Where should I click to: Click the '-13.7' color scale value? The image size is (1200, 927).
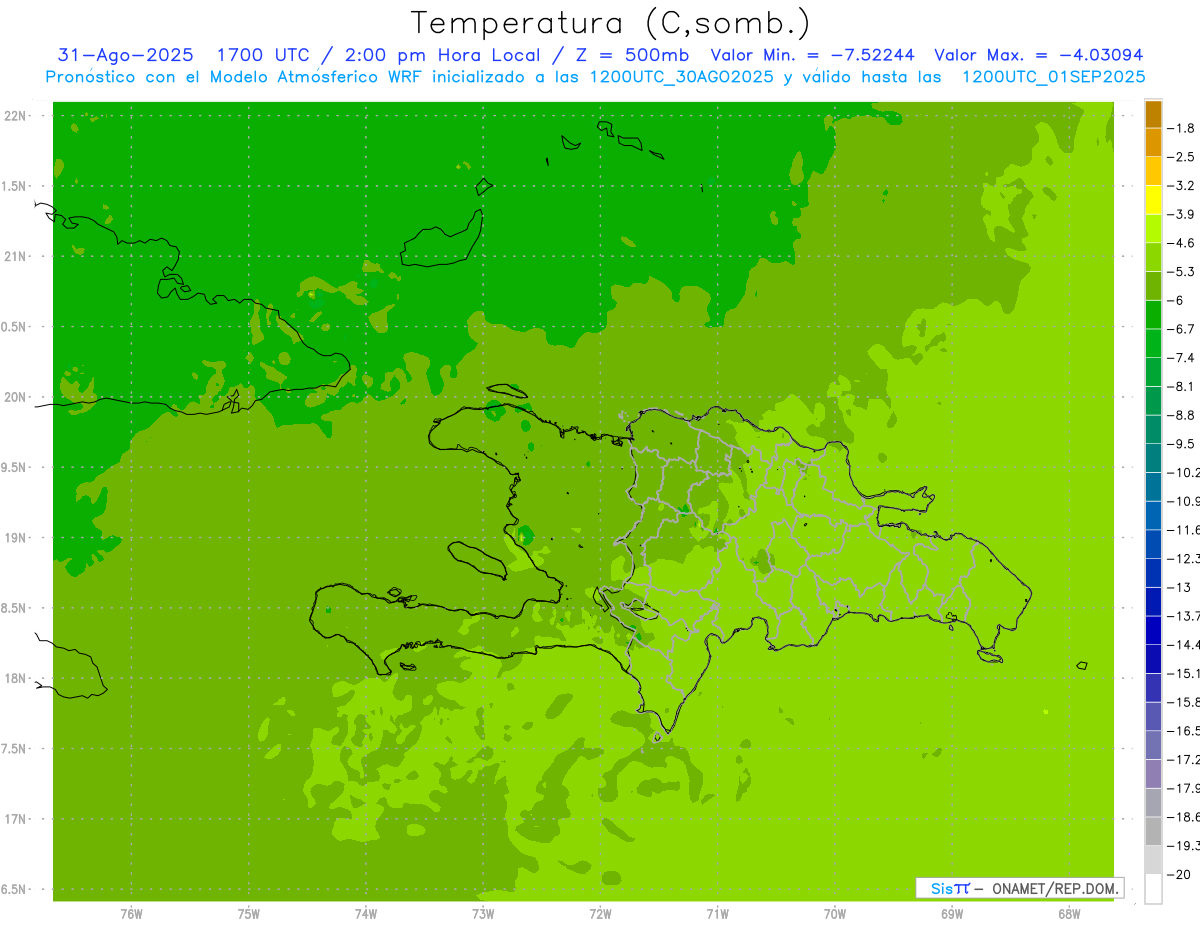click(x=1183, y=615)
